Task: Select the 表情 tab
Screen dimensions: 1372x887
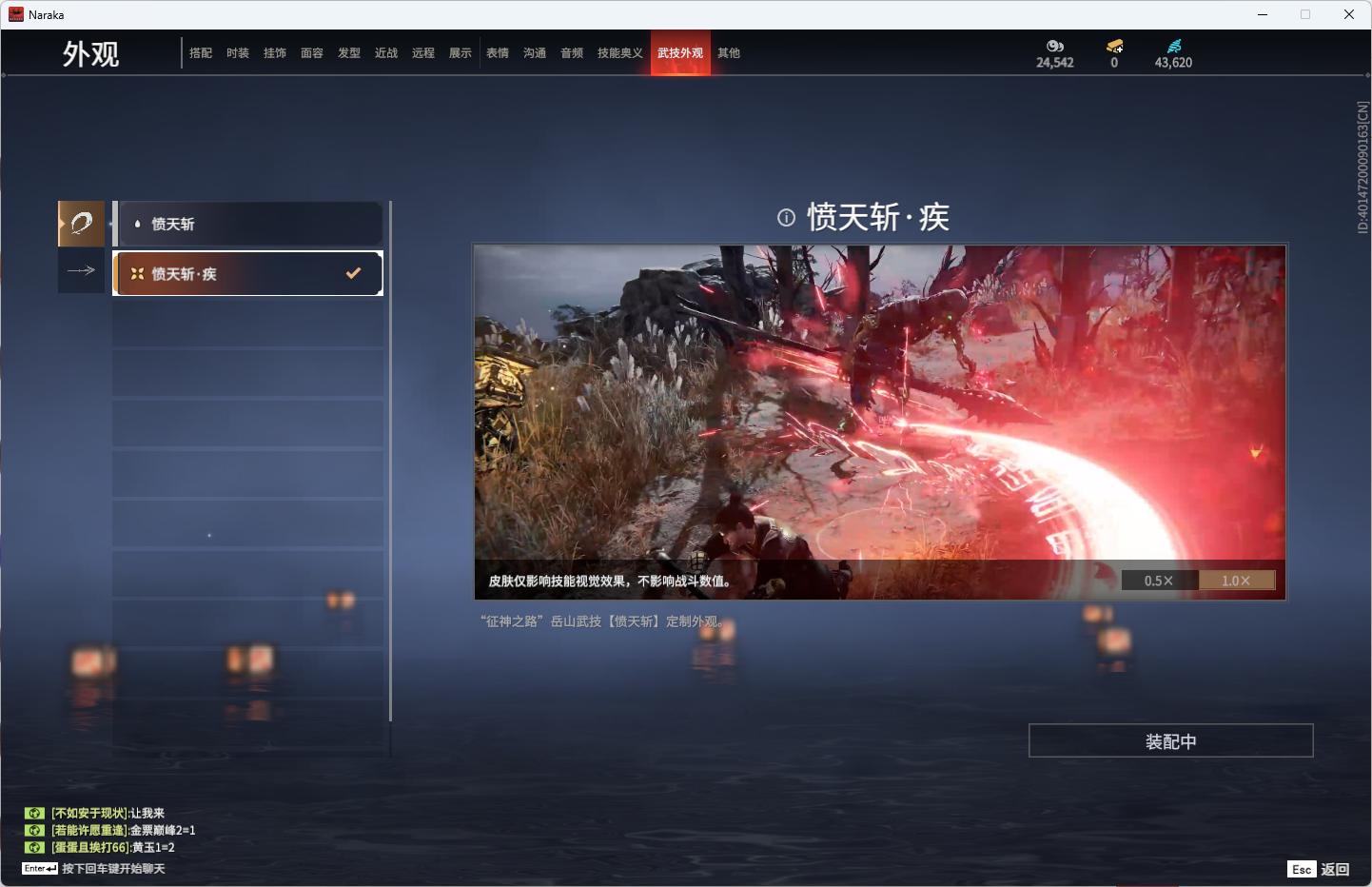Action: coord(498,53)
